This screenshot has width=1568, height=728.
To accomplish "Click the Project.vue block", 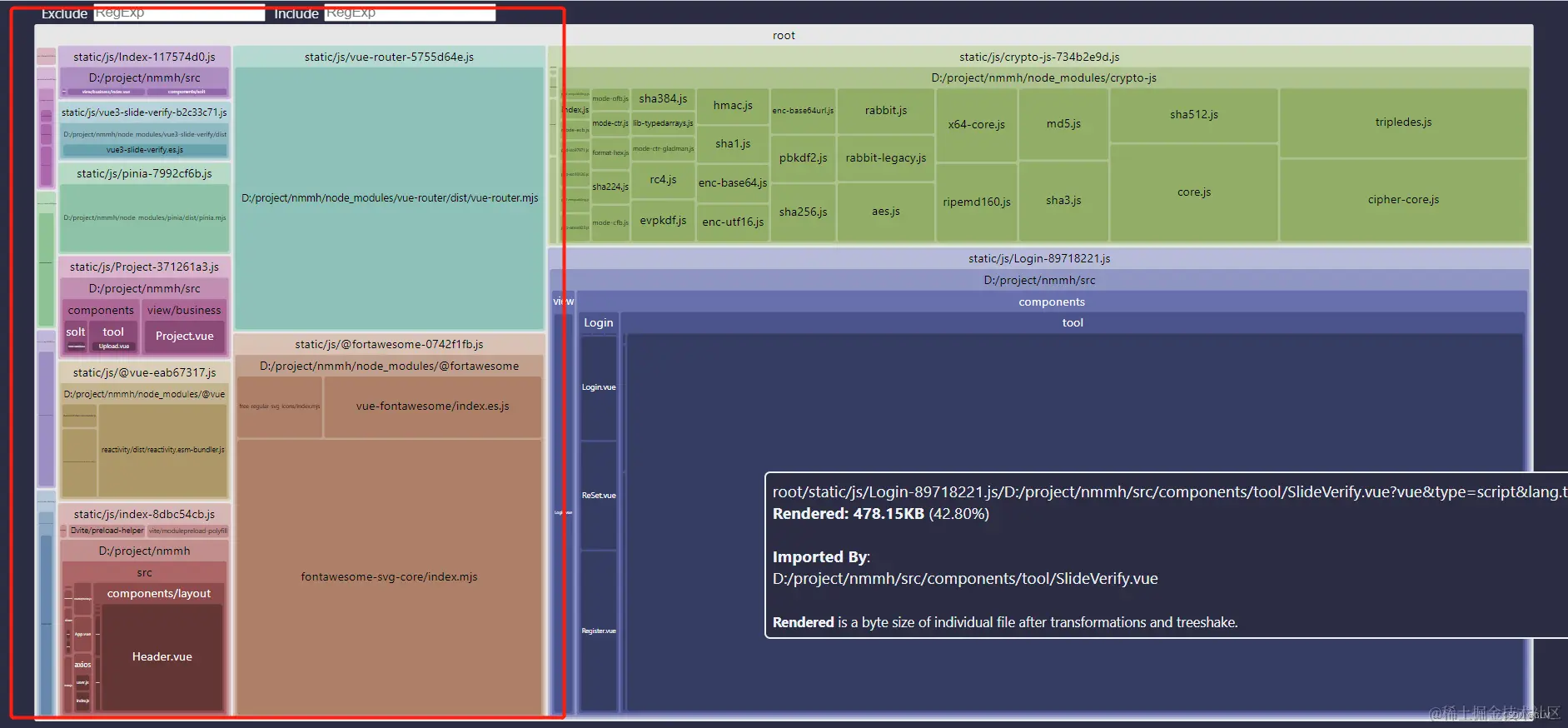I will pyautogui.click(x=184, y=336).
